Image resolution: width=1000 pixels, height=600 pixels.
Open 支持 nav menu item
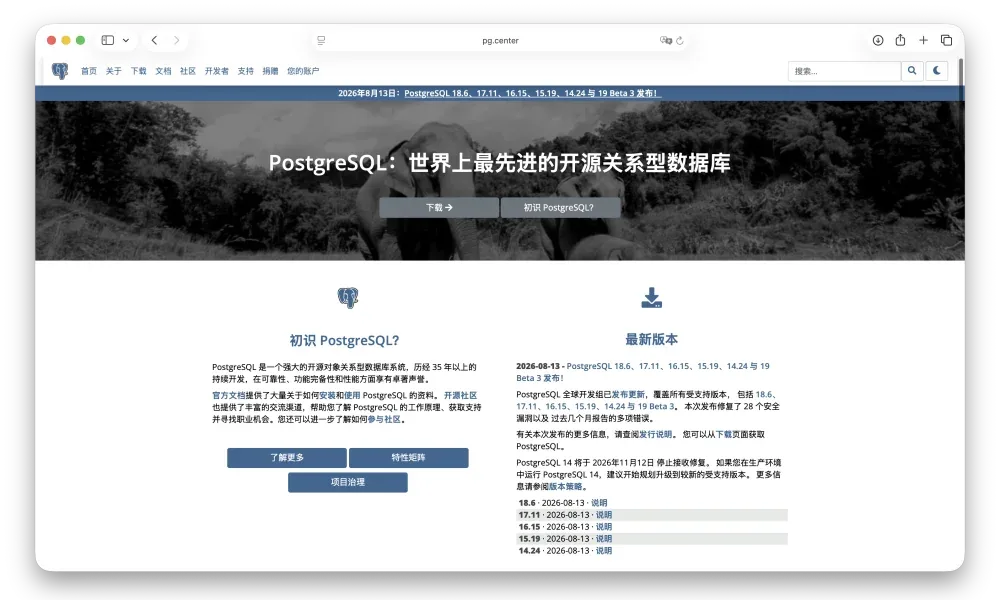[x=246, y=71]
